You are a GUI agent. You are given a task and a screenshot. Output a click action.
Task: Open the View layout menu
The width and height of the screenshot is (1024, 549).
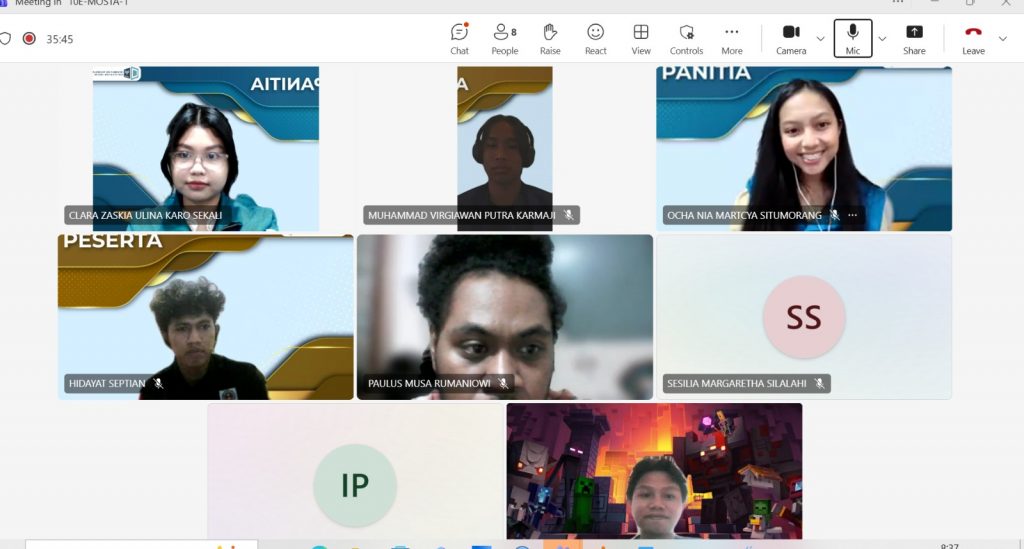pos(641,38)
